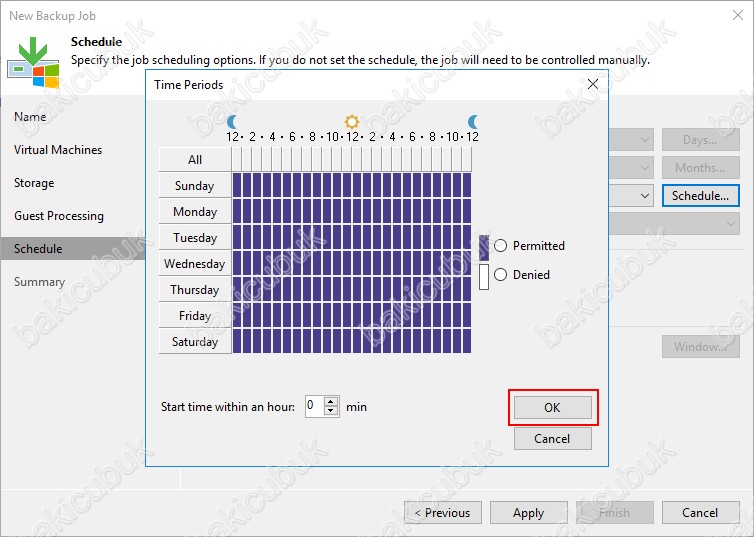Cancel the Time Periods dialog
This screenshot has height=537, width=754.
(553, 438)
